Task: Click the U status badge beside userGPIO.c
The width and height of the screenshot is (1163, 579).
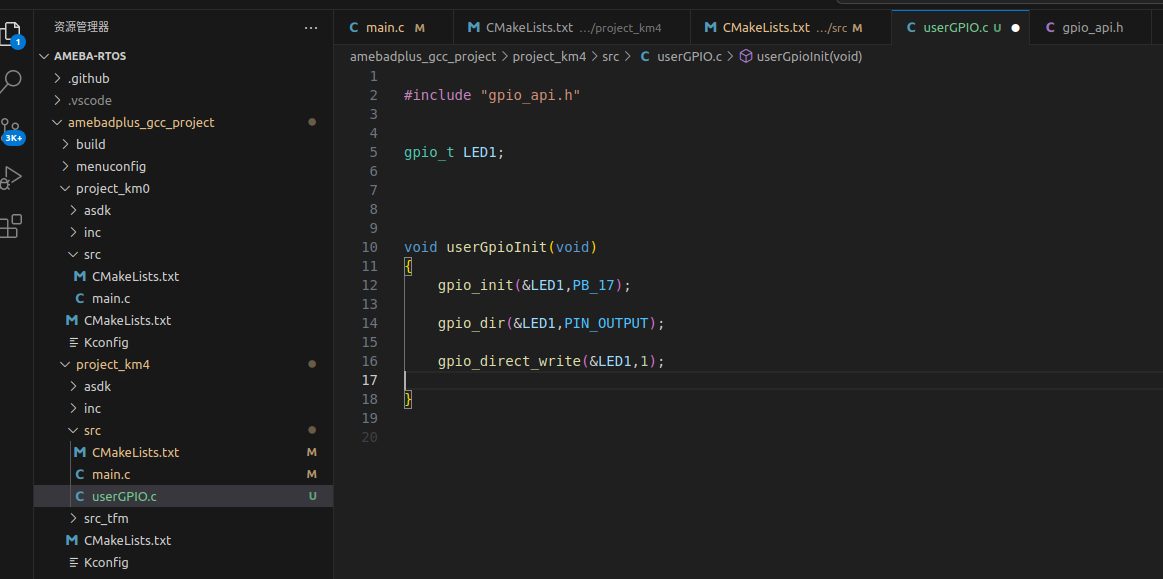Action: coord(312,496)
